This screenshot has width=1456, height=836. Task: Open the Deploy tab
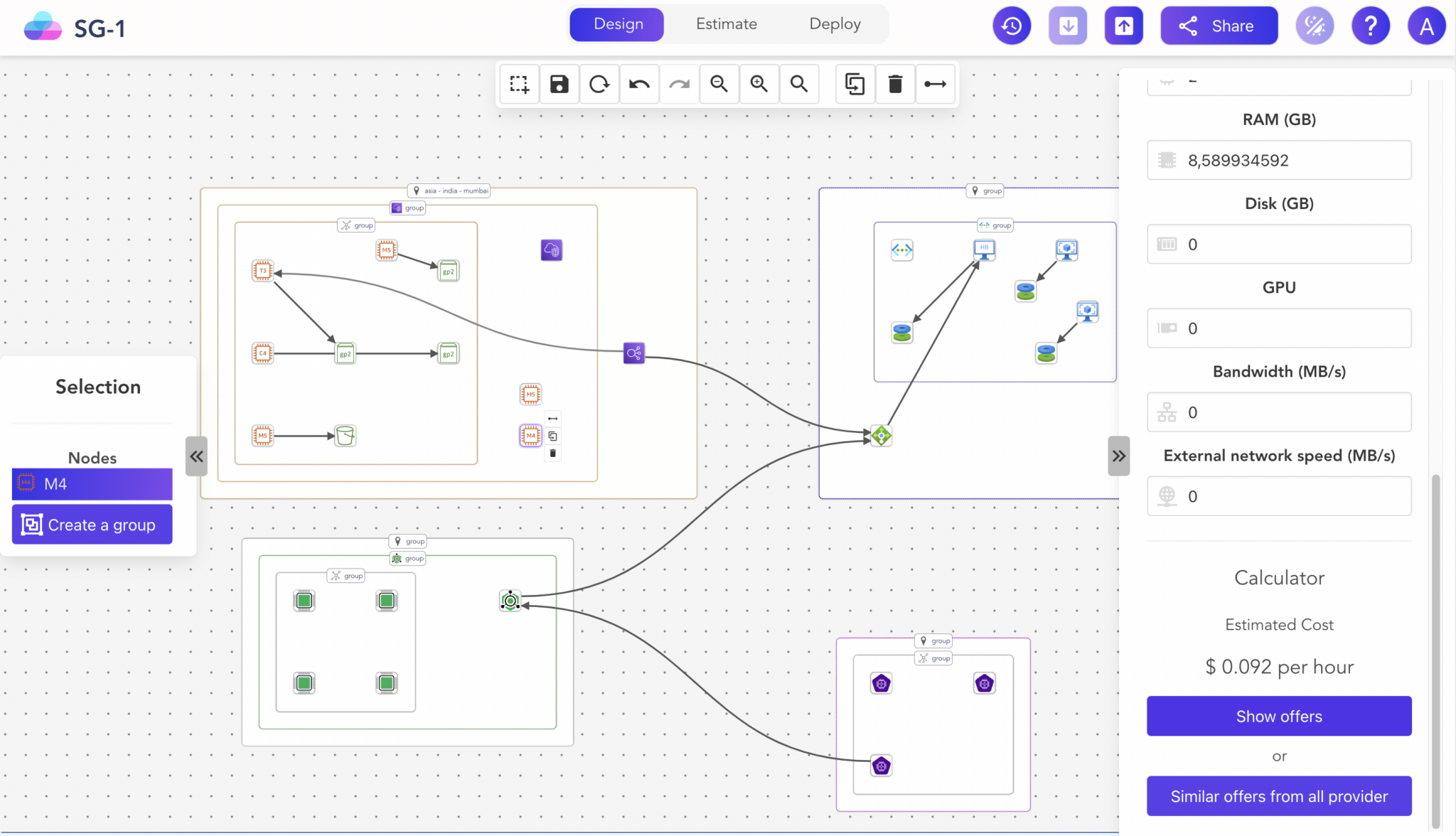[x=834, y=23]
